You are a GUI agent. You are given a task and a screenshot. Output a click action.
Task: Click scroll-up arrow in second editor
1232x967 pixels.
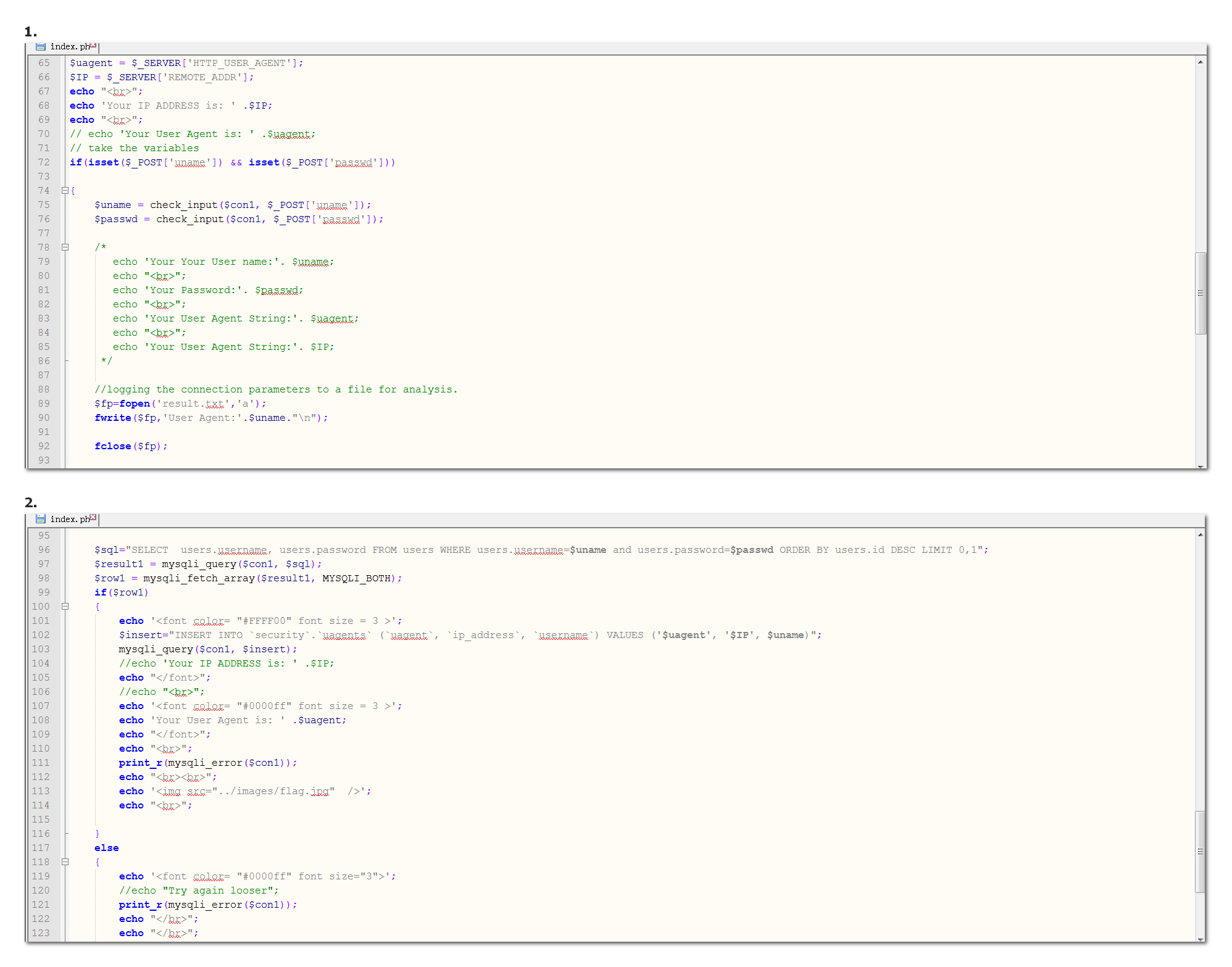point(1200,534)
